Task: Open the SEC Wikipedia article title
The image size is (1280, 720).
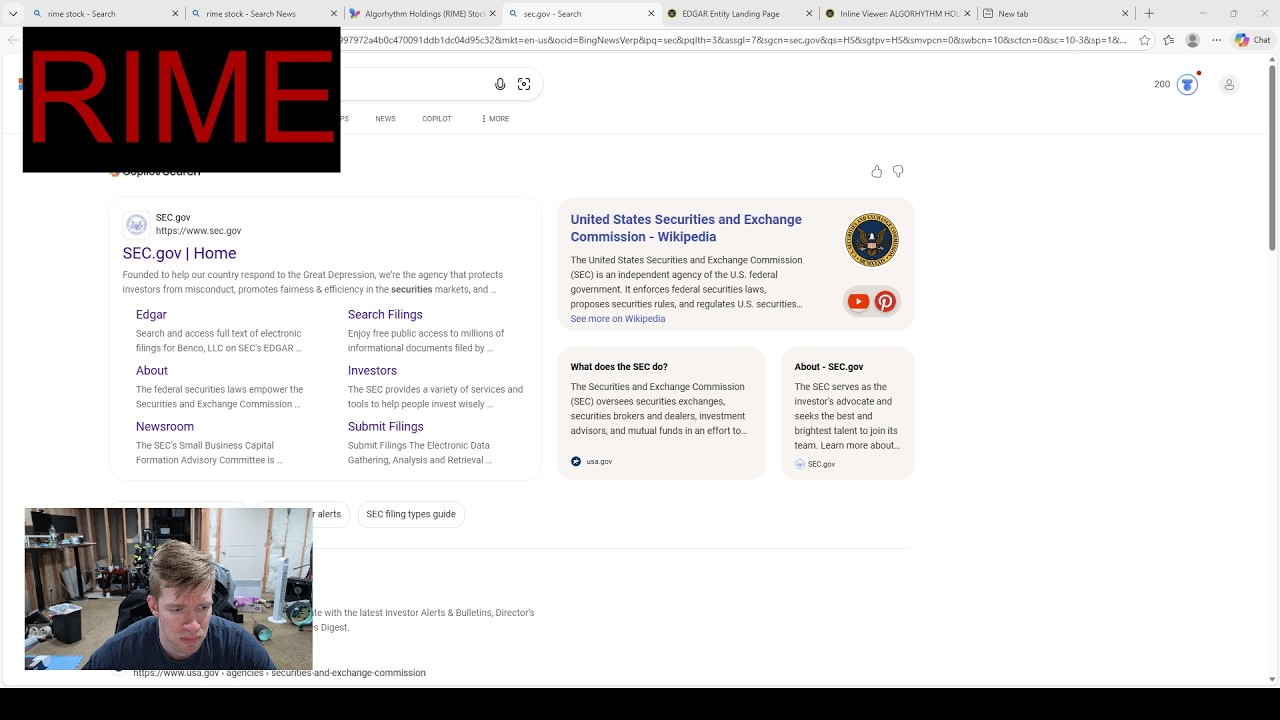Action: (686, 228)
